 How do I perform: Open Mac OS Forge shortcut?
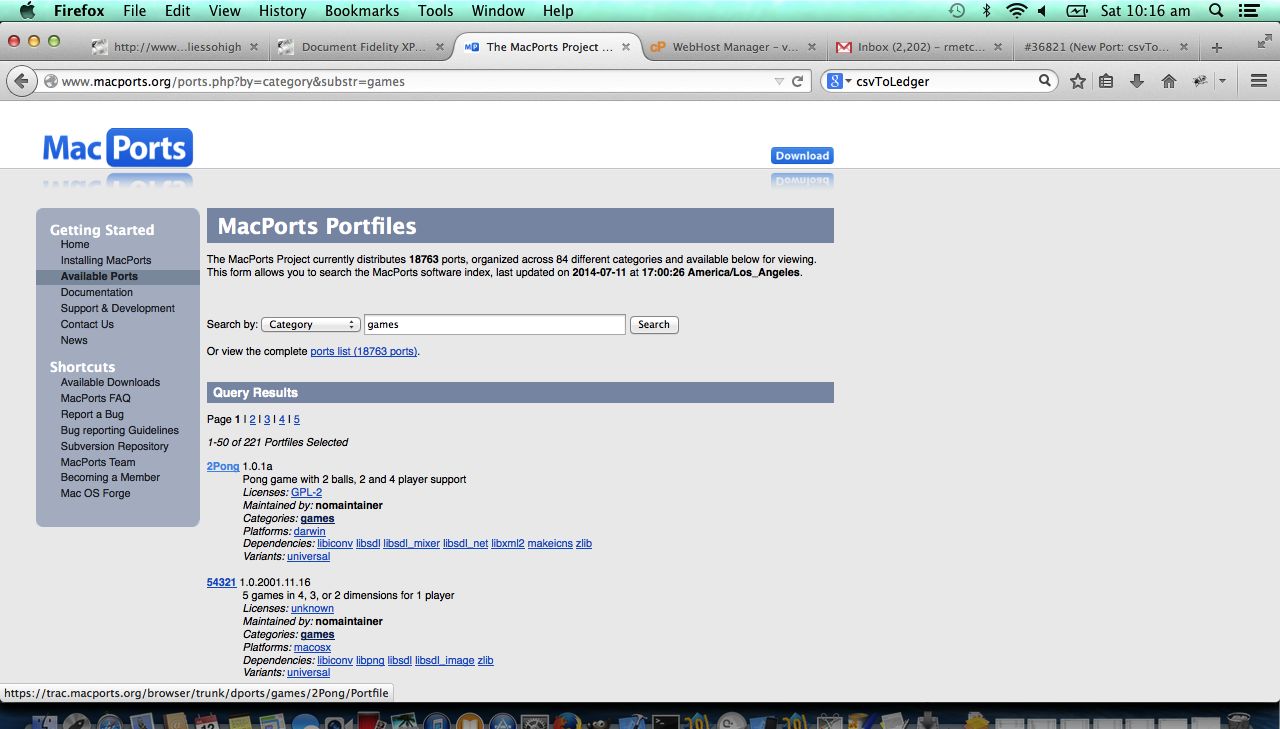95,493
